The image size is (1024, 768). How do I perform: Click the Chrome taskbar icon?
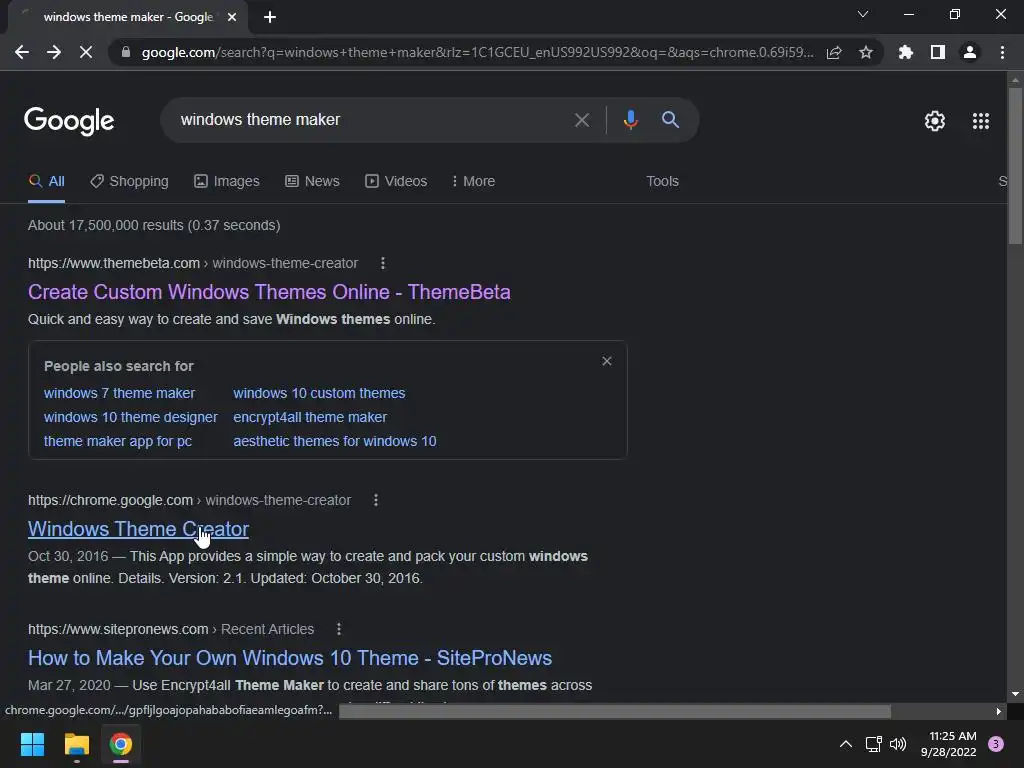tap(121, 744)
